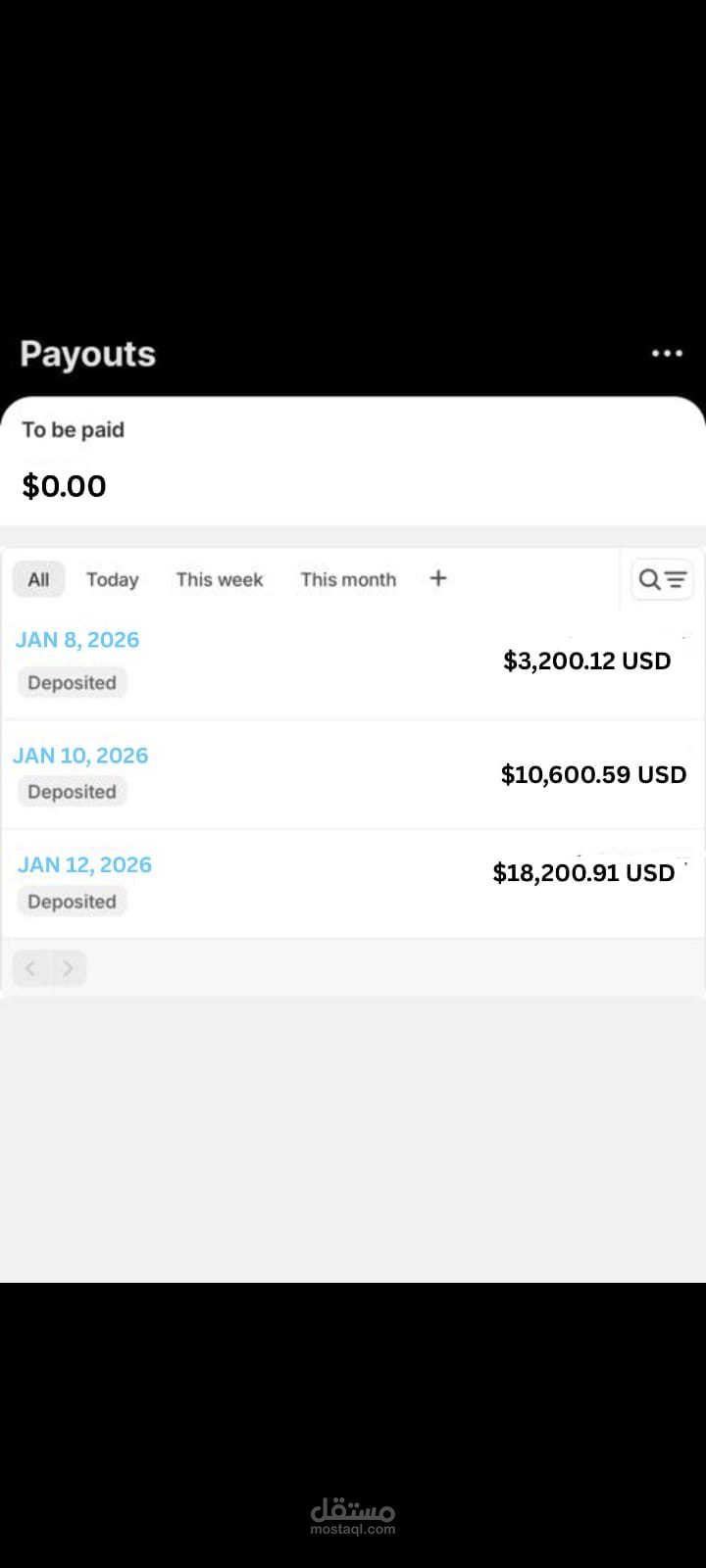Go to previous page with left chevron

click(30, 968)
